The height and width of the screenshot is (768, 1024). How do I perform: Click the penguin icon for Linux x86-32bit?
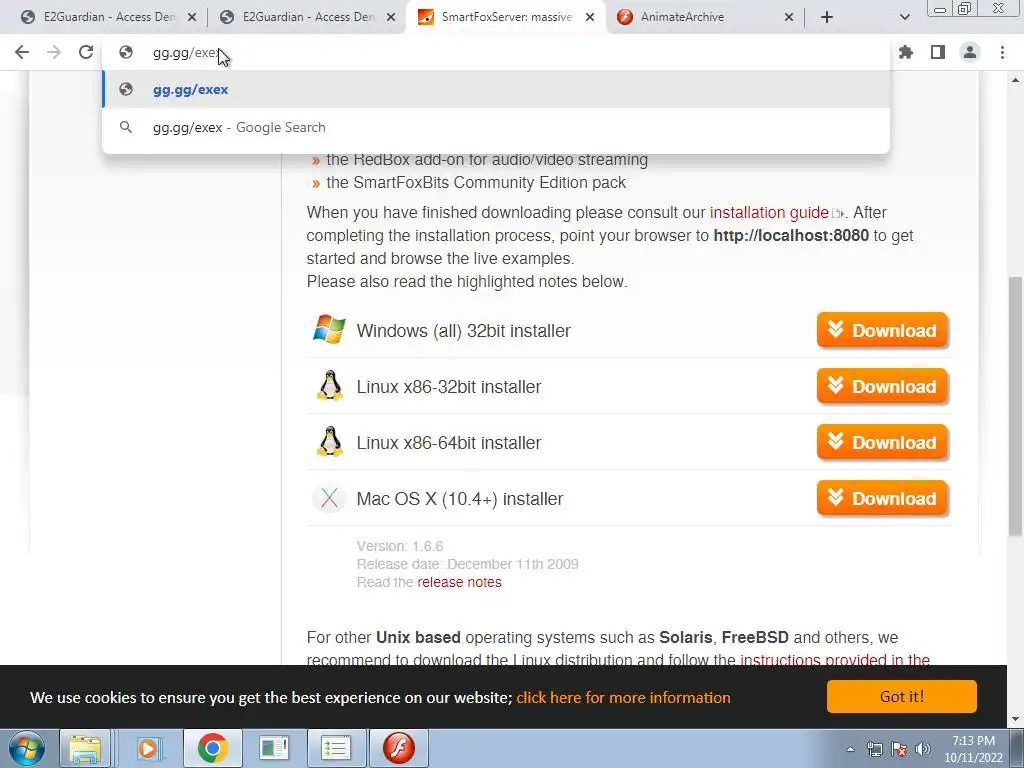[330, 385]
